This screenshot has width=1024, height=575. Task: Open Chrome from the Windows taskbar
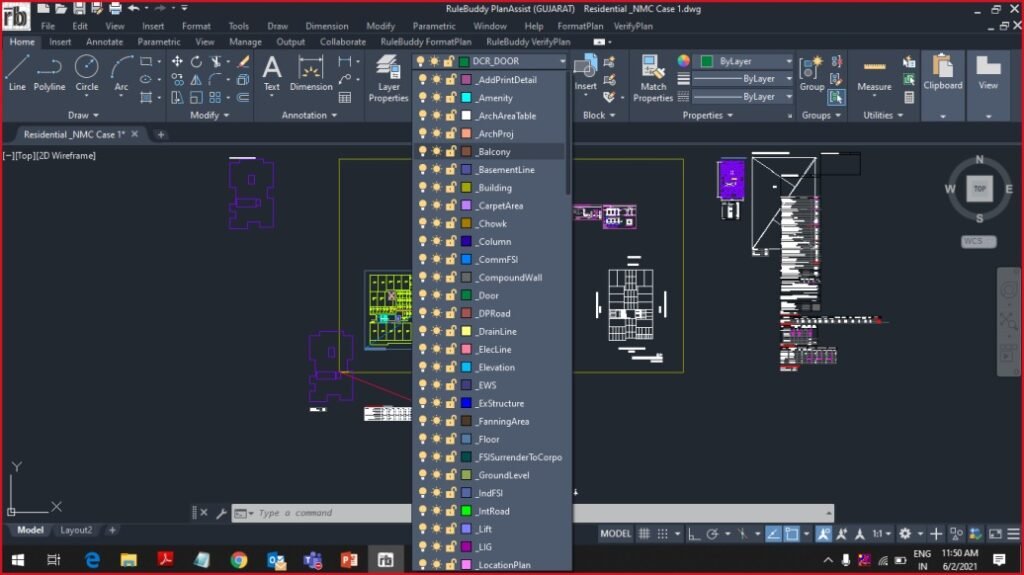coord(238,560)
